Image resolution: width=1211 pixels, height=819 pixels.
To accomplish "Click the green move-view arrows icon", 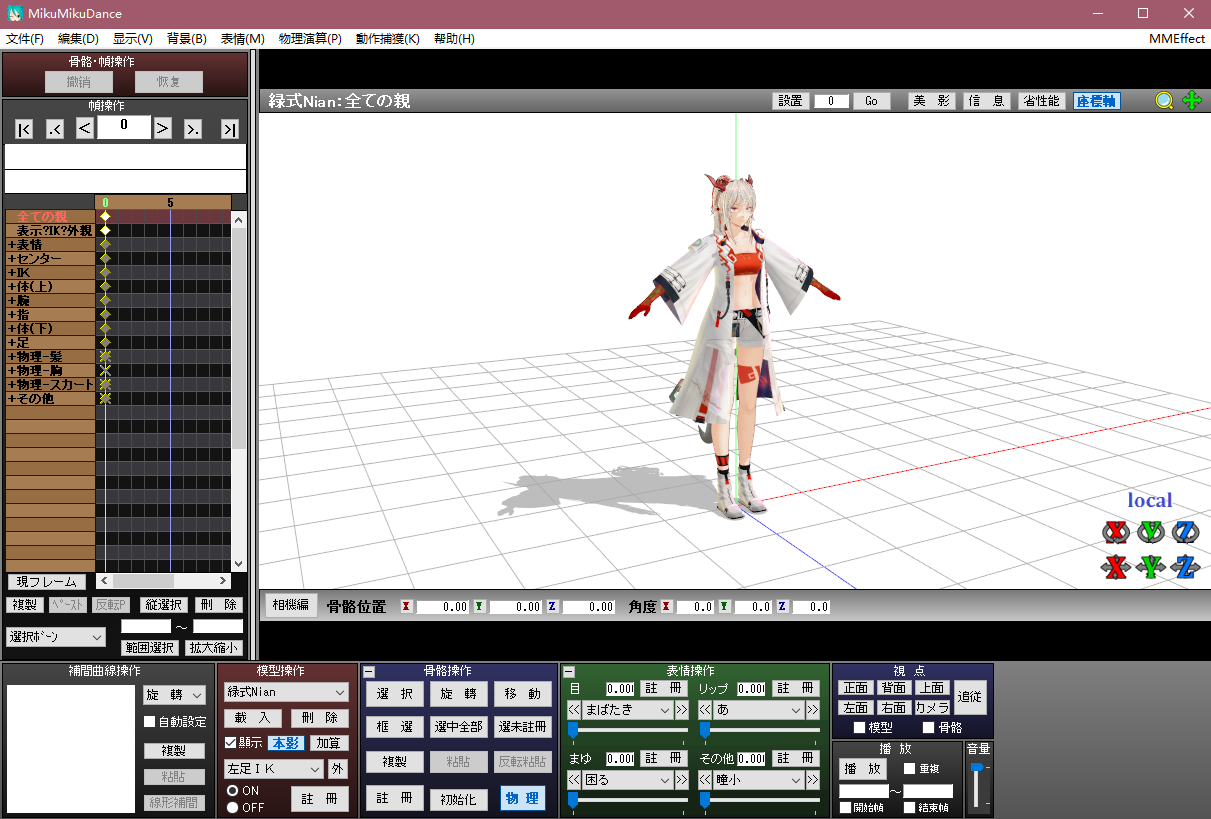I will tap(1192, 101).
